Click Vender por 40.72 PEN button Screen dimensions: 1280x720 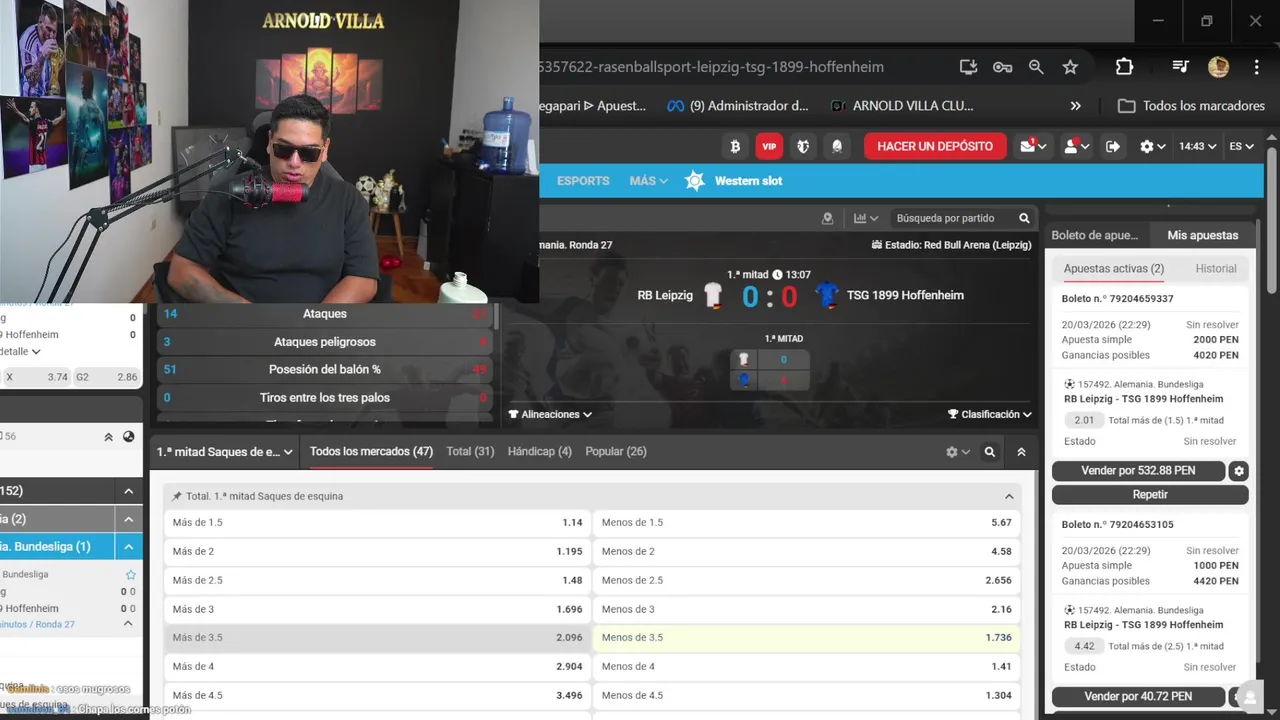click(1138, 697)
